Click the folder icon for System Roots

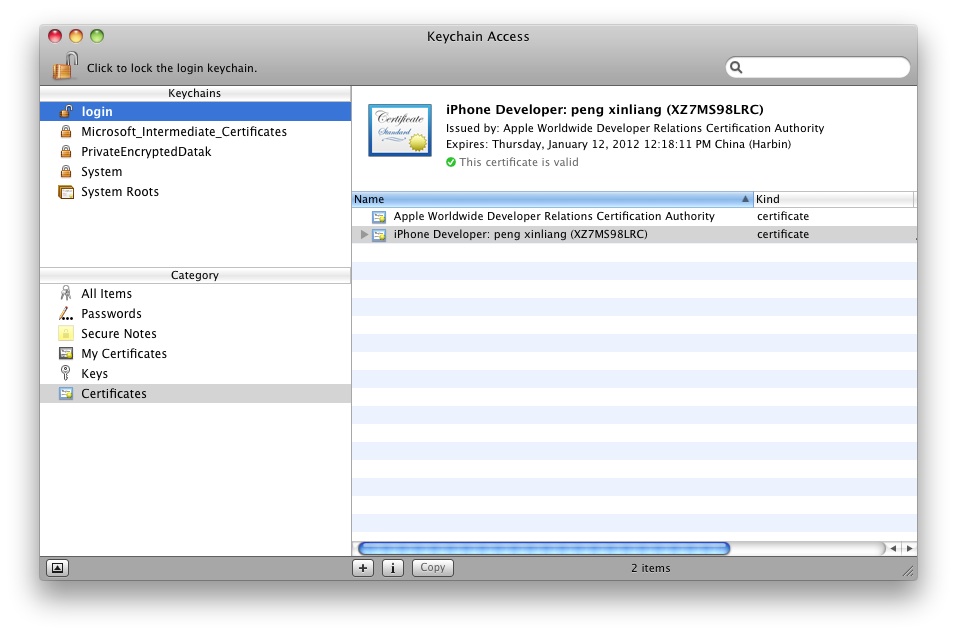tap(66, 192)
